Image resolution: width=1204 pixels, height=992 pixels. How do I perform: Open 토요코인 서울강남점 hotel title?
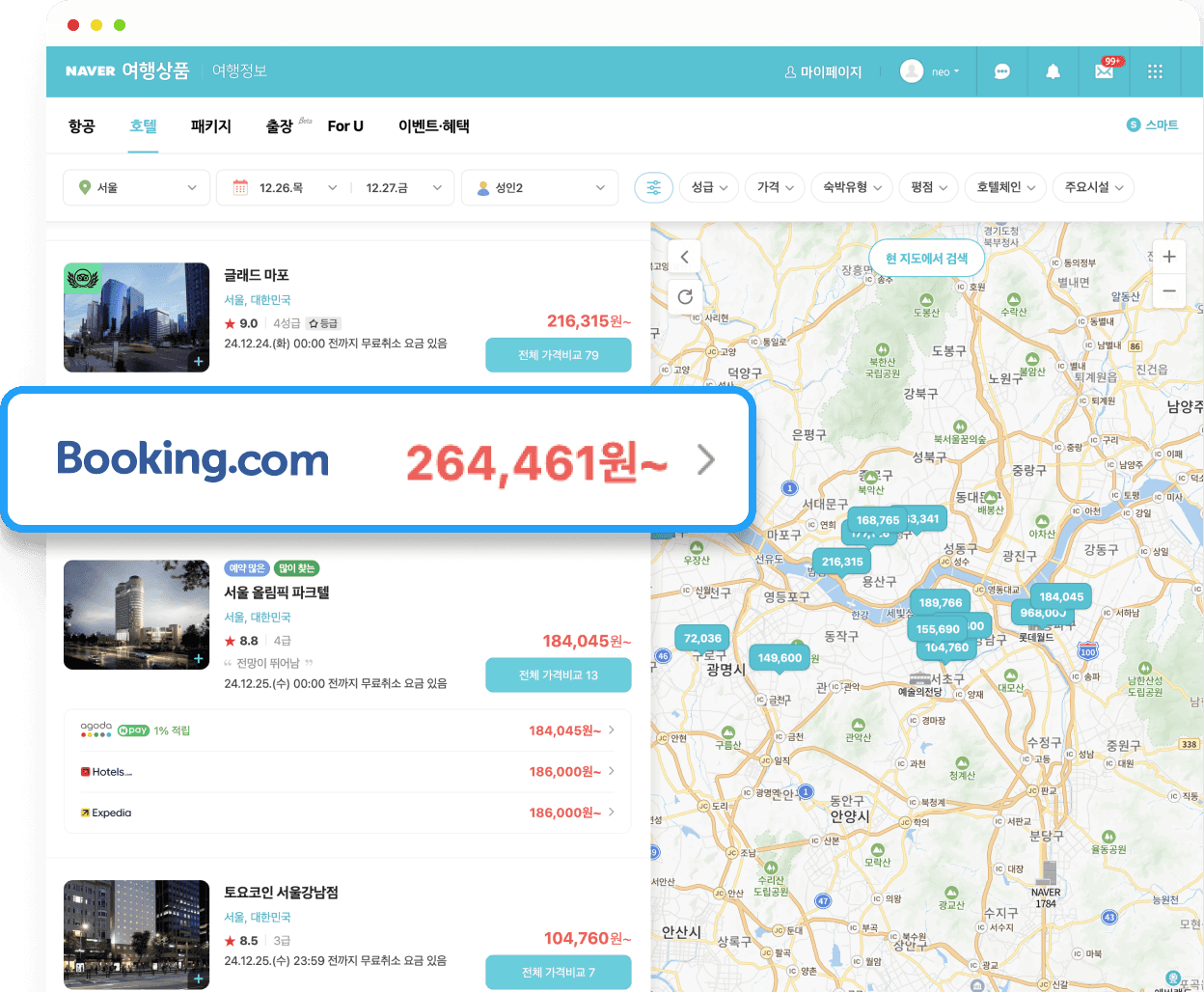tap(282, 893)
